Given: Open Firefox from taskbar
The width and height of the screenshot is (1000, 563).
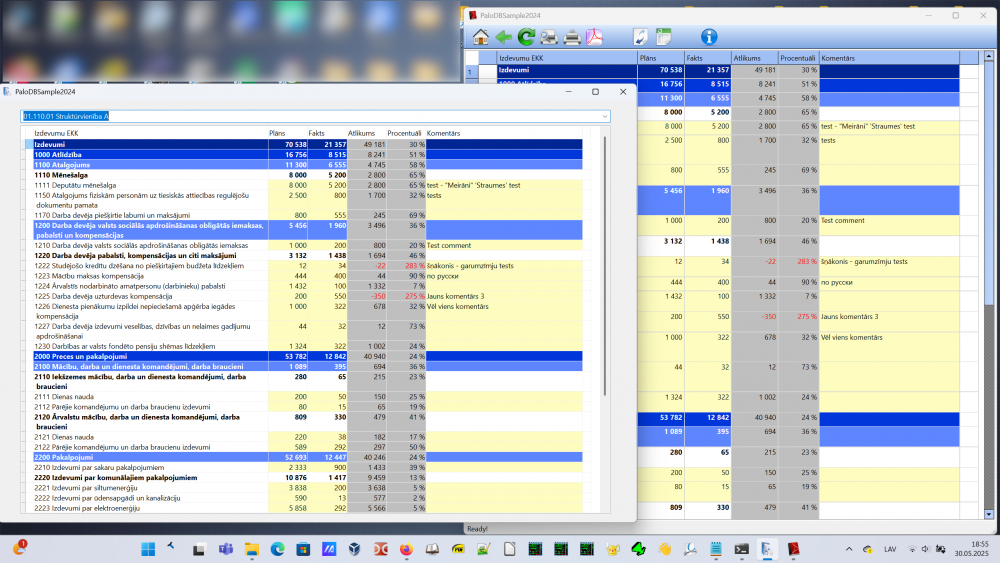Looking at the screenshot, I should [406, 549].
